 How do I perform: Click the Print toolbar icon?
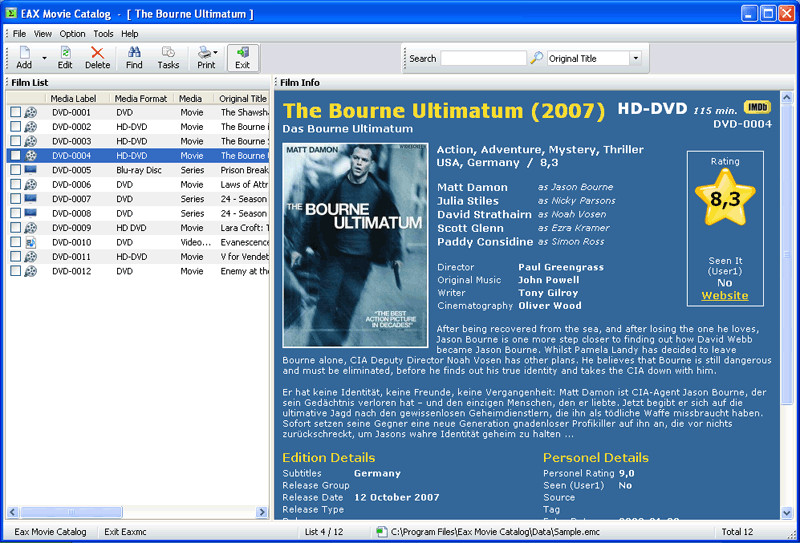point(207,58)
